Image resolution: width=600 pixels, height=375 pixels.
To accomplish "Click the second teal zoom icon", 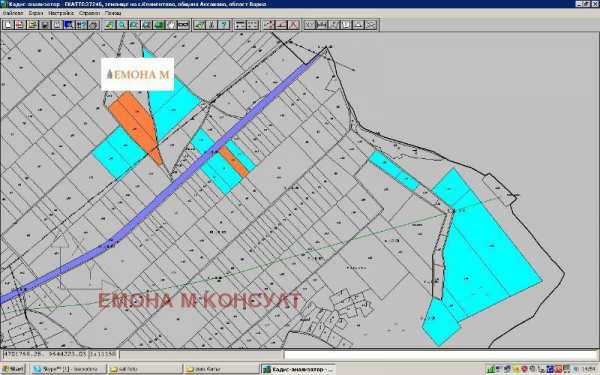I will click(x=134, y=25).
